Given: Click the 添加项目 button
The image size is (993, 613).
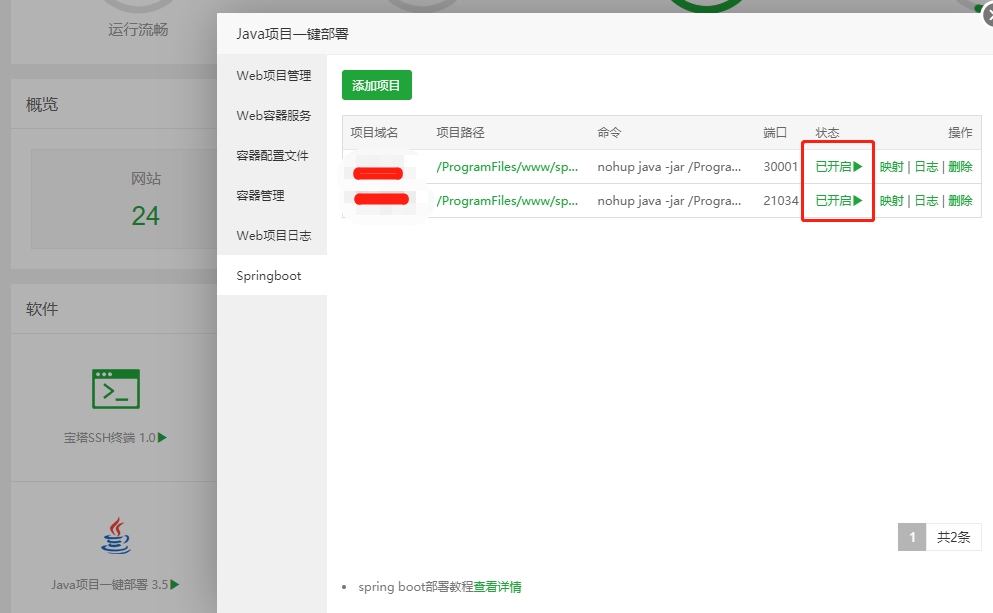Looking at the screenshot, I should 377,85.
